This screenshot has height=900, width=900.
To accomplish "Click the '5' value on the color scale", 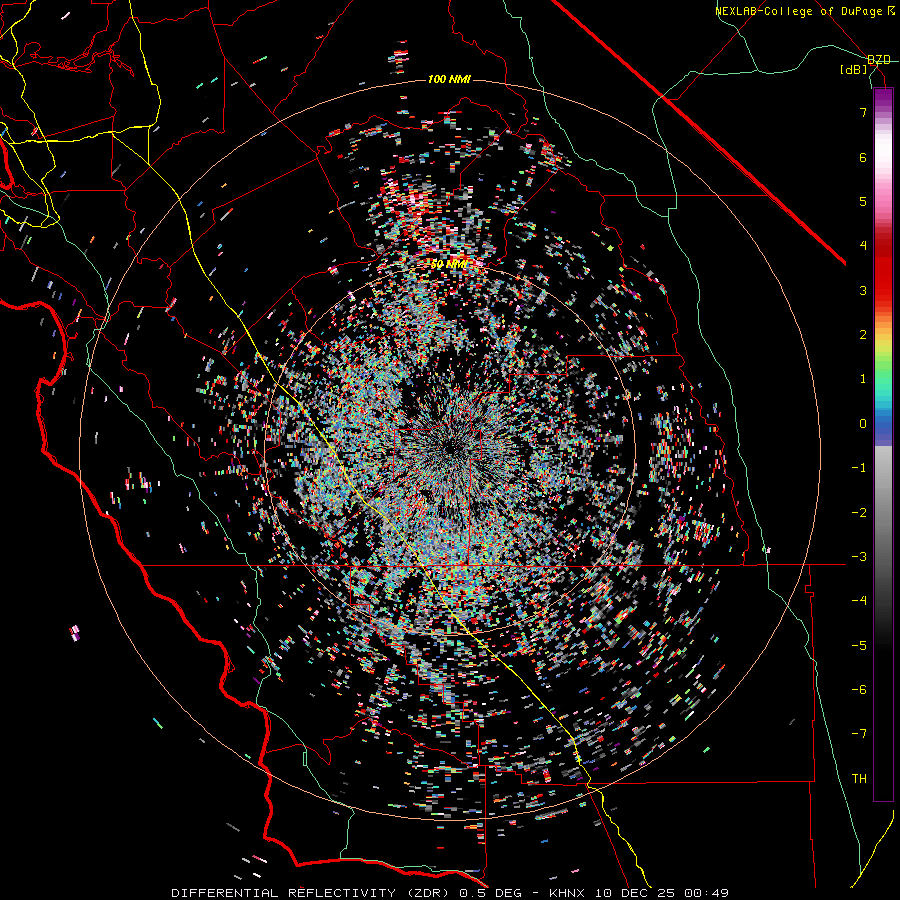I will (863, 201).
